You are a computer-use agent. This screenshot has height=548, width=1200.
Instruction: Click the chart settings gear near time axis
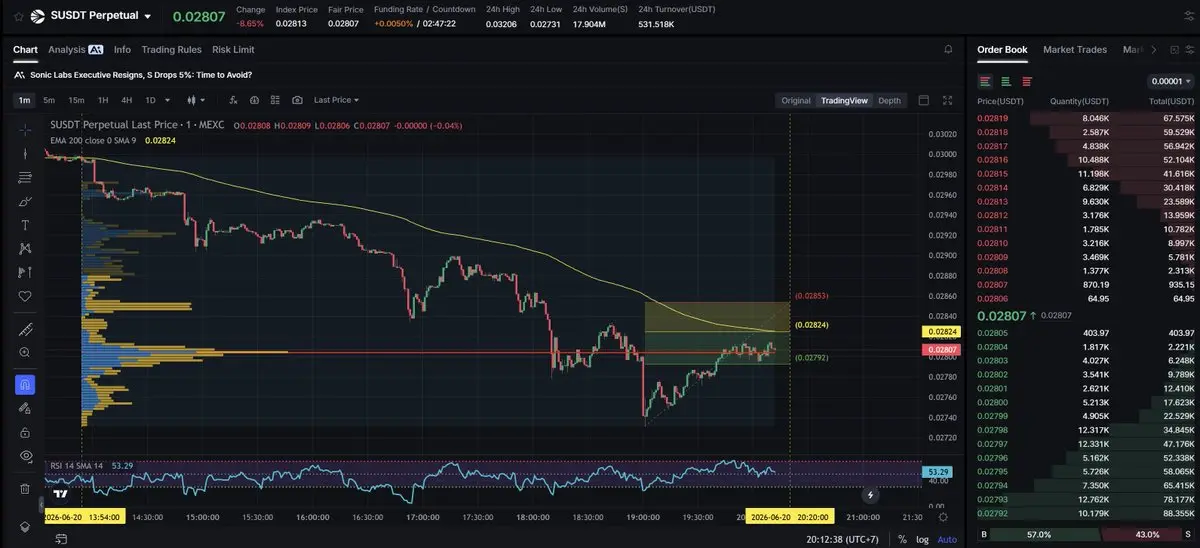coord(944,516)
